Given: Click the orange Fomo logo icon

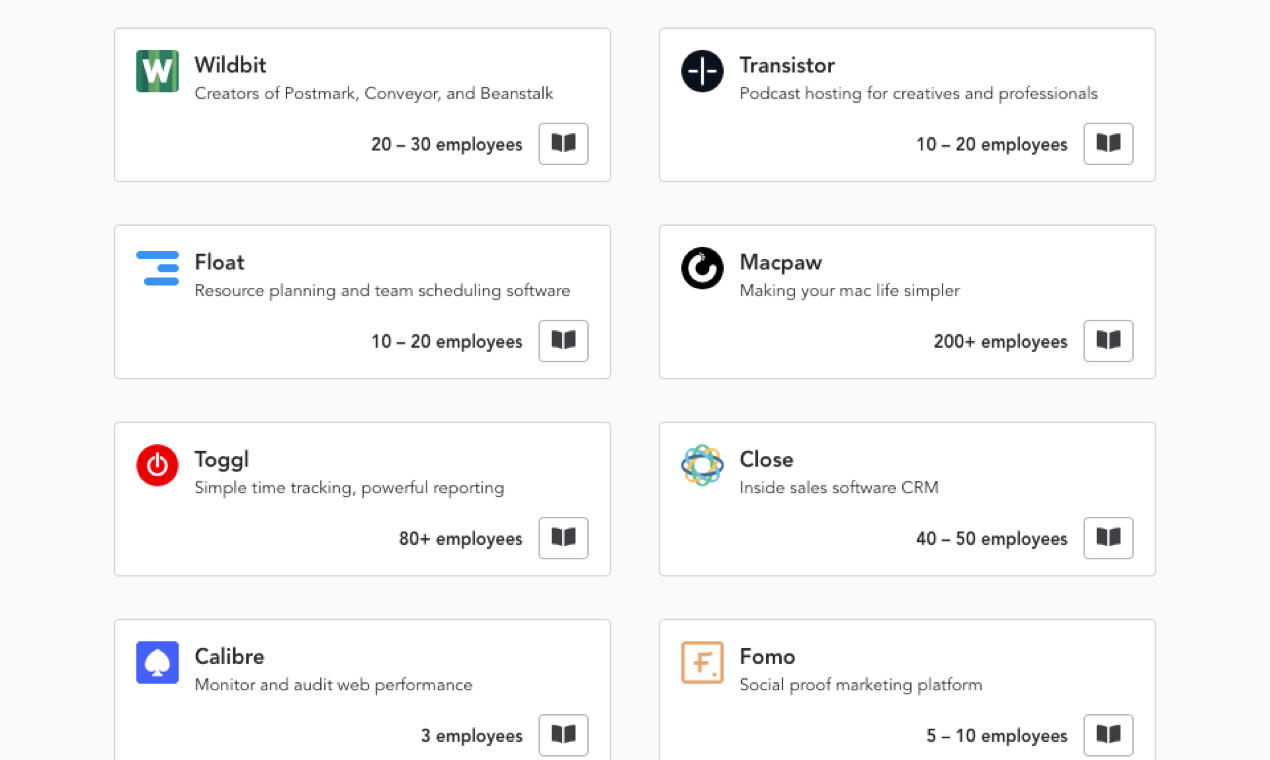Looking at the screenshot, I should (702, 662).
